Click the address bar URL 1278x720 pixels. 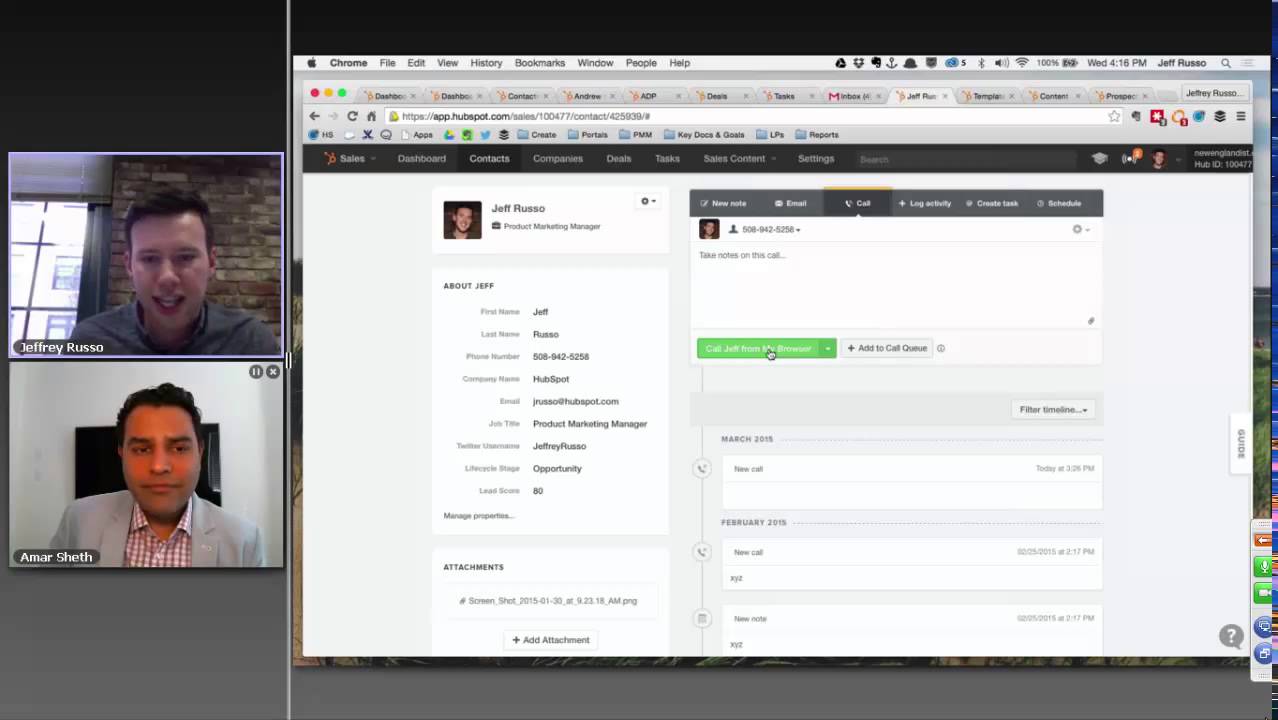(x=526, y=116)
